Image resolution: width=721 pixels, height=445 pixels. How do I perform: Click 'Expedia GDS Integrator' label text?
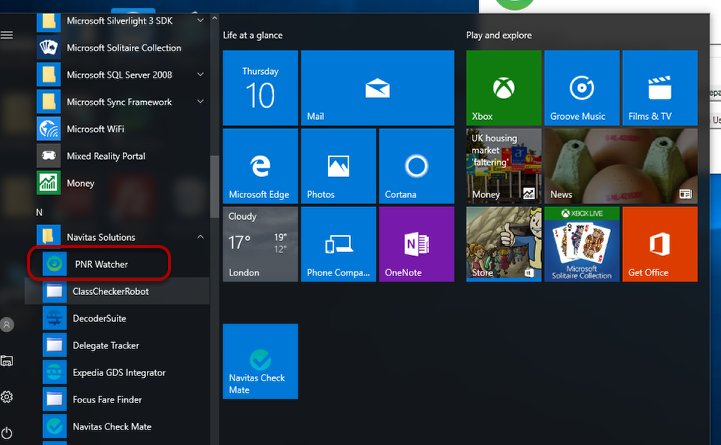(119, 373)
